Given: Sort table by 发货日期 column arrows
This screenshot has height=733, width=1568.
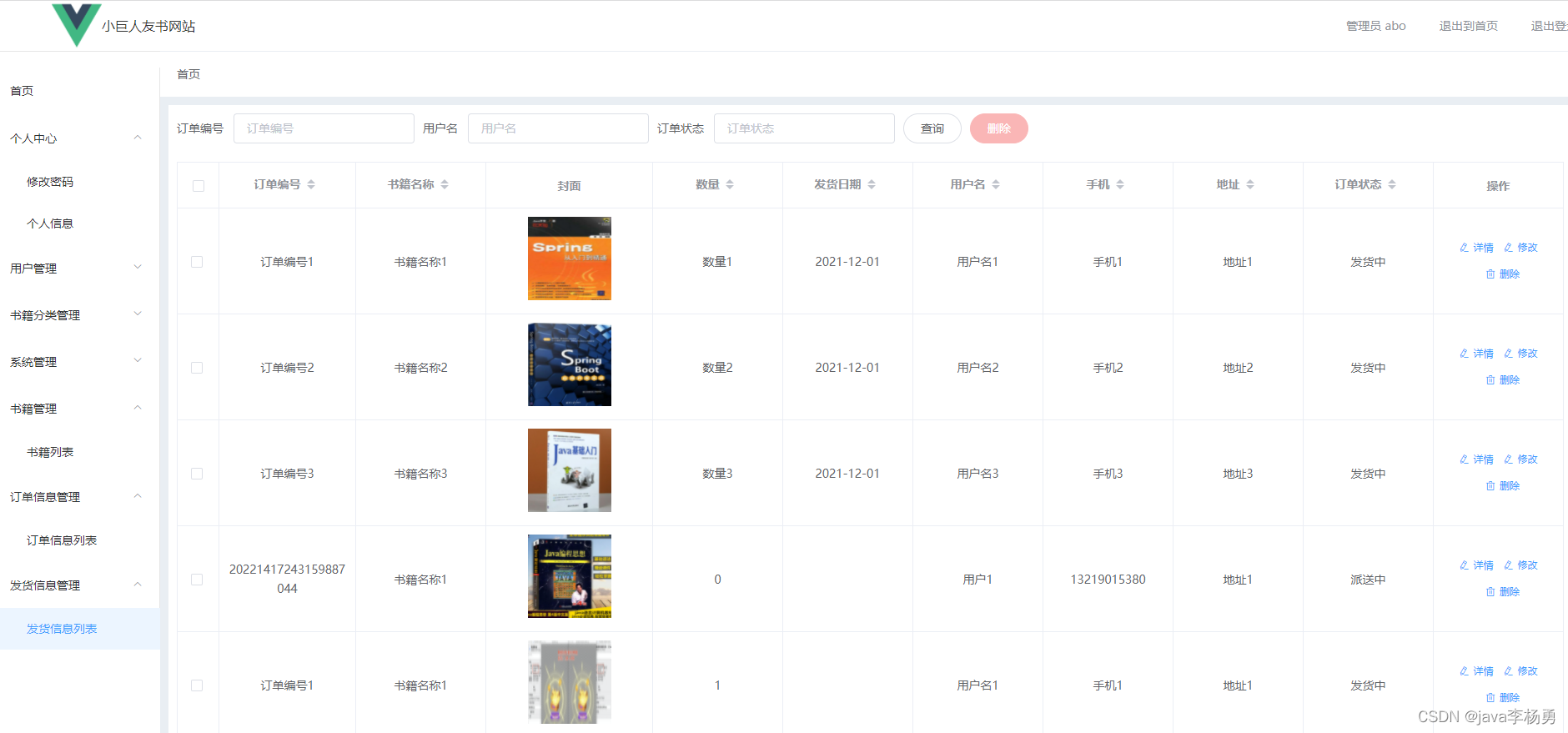Looking at the screenshot, I should (x=872, y=184).
